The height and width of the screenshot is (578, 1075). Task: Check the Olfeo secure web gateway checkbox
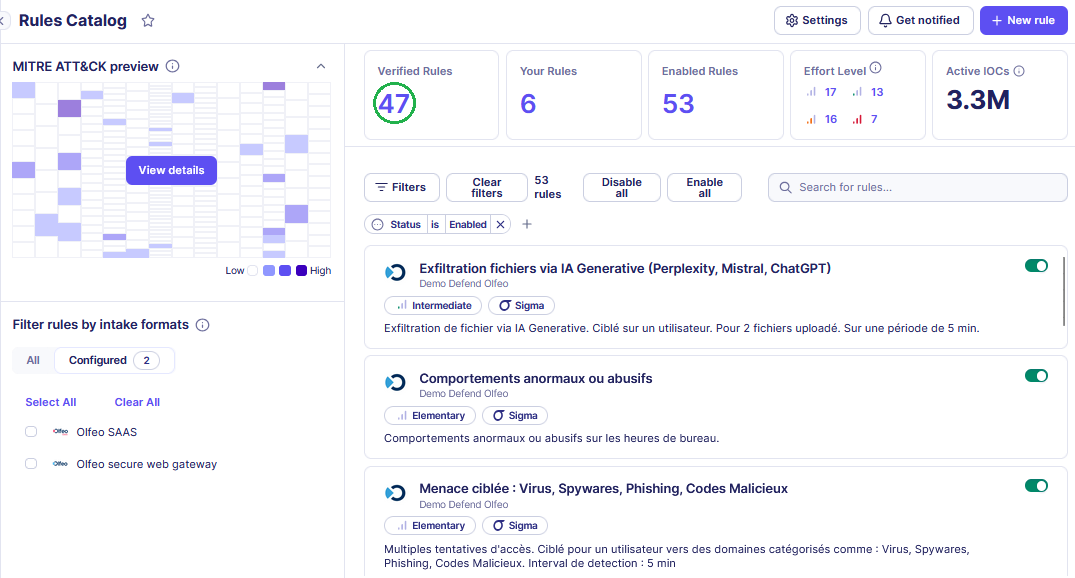click(x=31, y=464)
